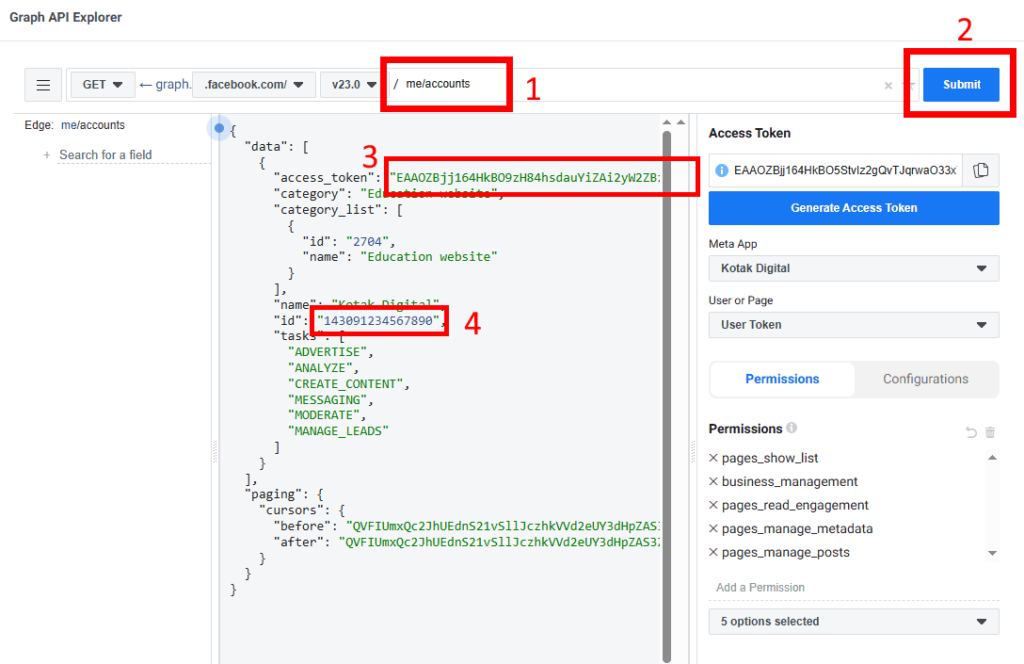Image resolution: width=1024 pixels, height=664 pixels.
Task: Click the trash icon to delete permissions
Action: (x=990, y=432)
